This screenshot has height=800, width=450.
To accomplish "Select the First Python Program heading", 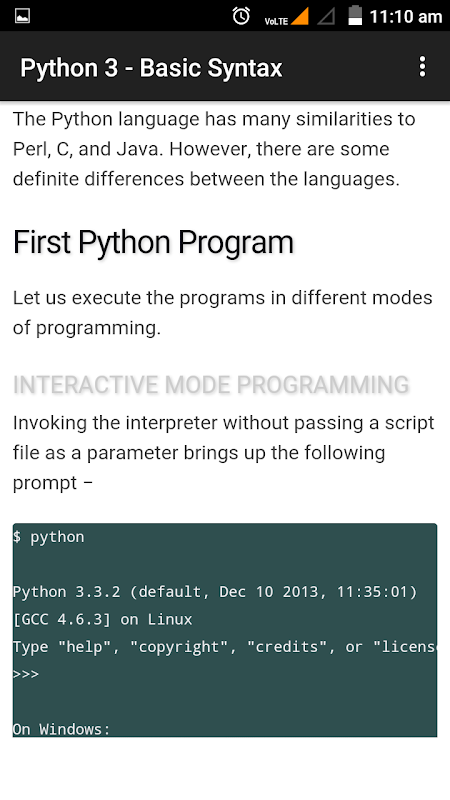I will pyautogui.click(x=153, y=243).
